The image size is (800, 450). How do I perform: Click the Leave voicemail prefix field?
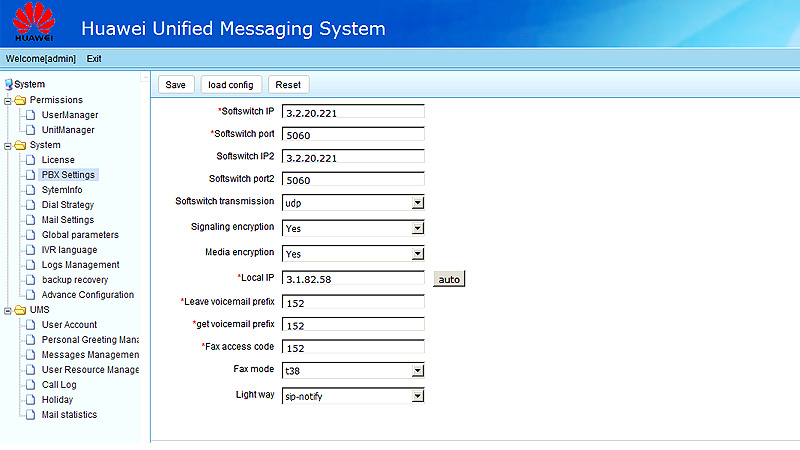[353, 303]
